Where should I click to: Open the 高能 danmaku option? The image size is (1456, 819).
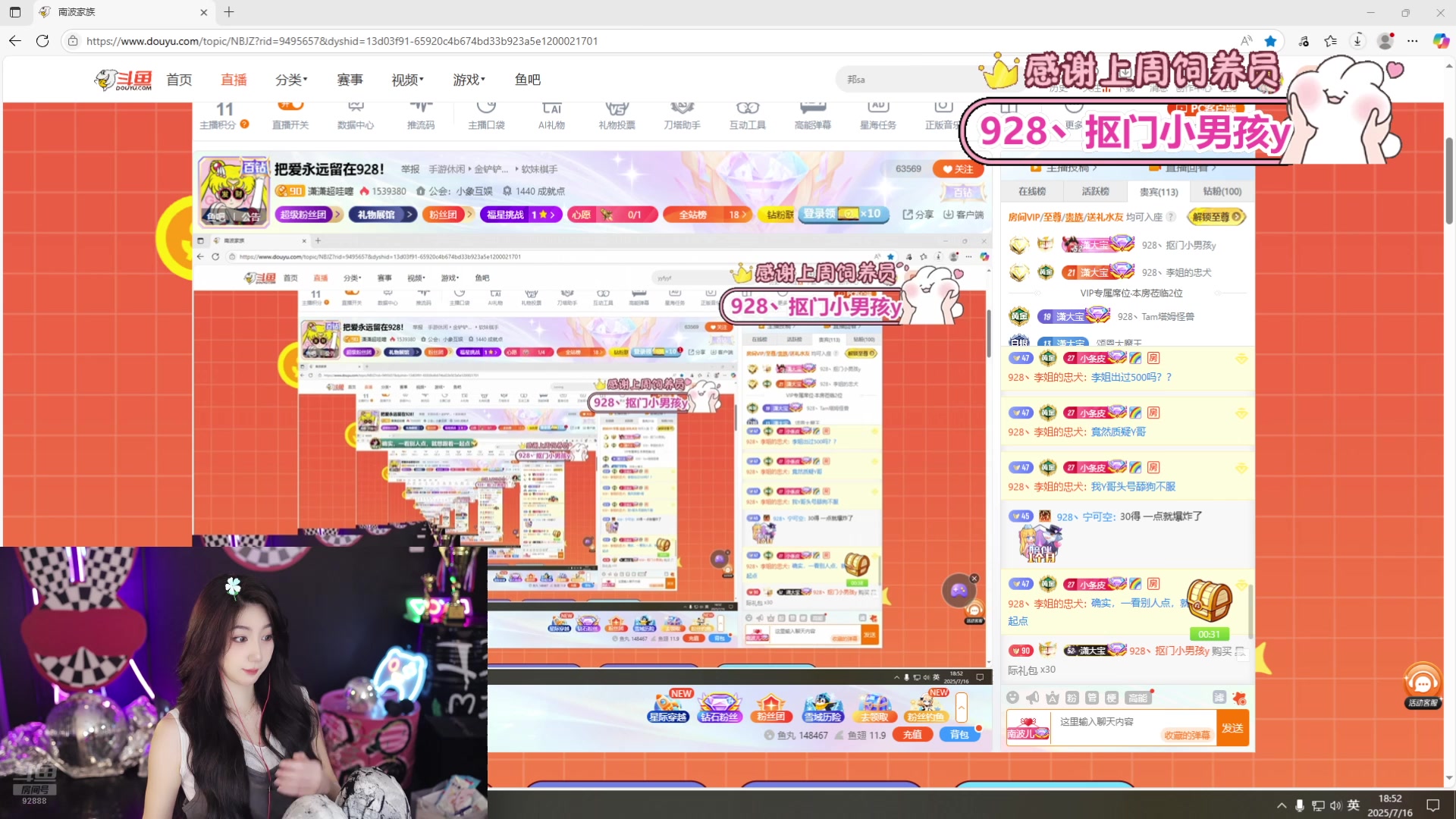1137,698
